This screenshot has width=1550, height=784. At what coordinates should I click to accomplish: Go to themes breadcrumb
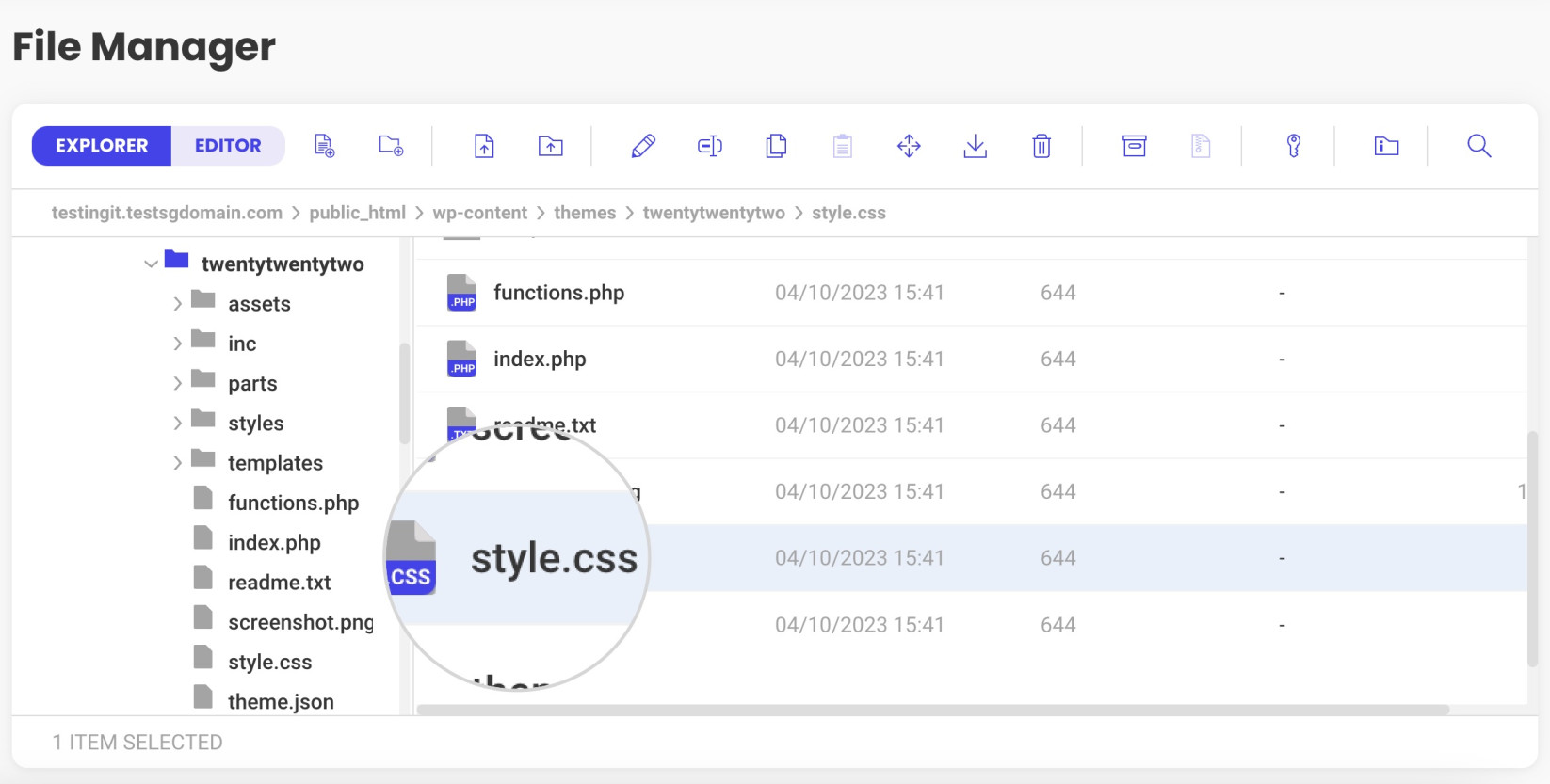(585, 213)
